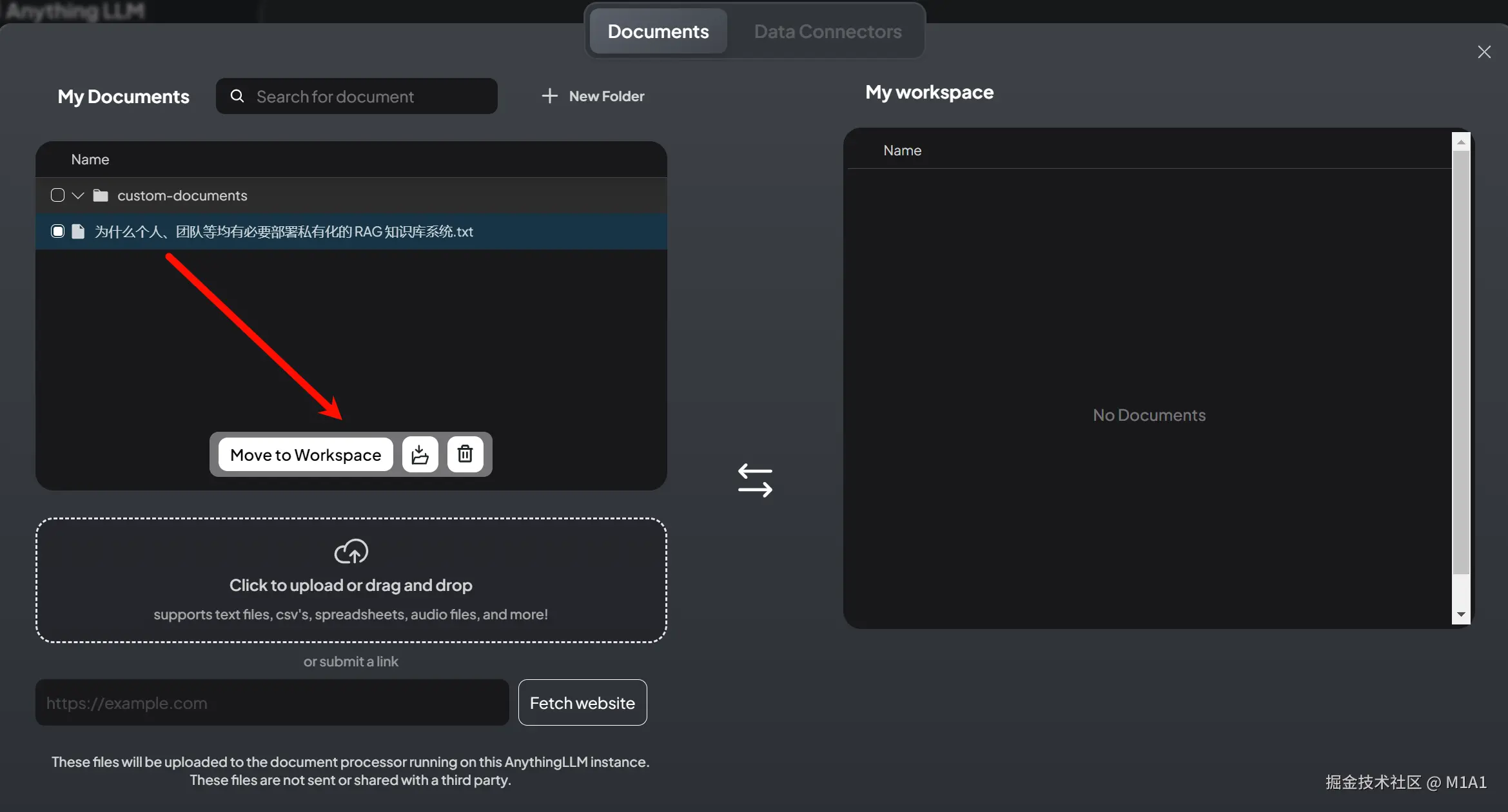
Task: Switch to the Documents tab
Action: [658, 31]
